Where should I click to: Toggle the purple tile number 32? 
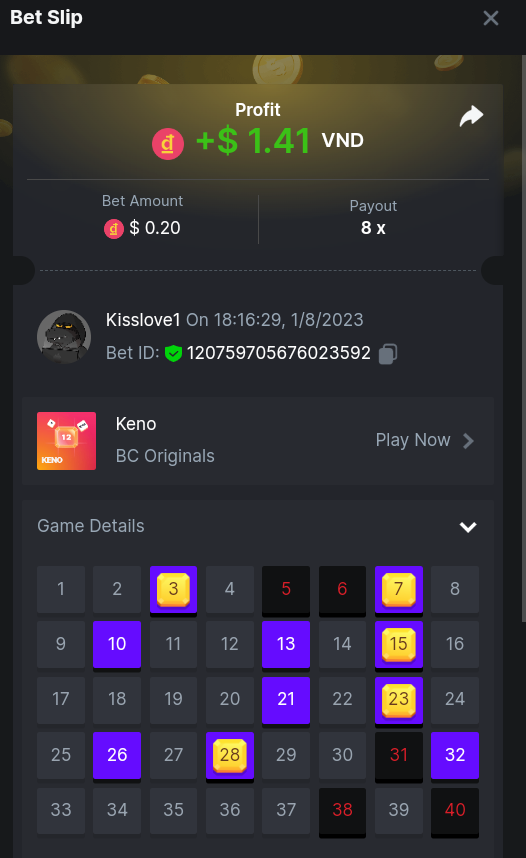[x=455, y=756]
